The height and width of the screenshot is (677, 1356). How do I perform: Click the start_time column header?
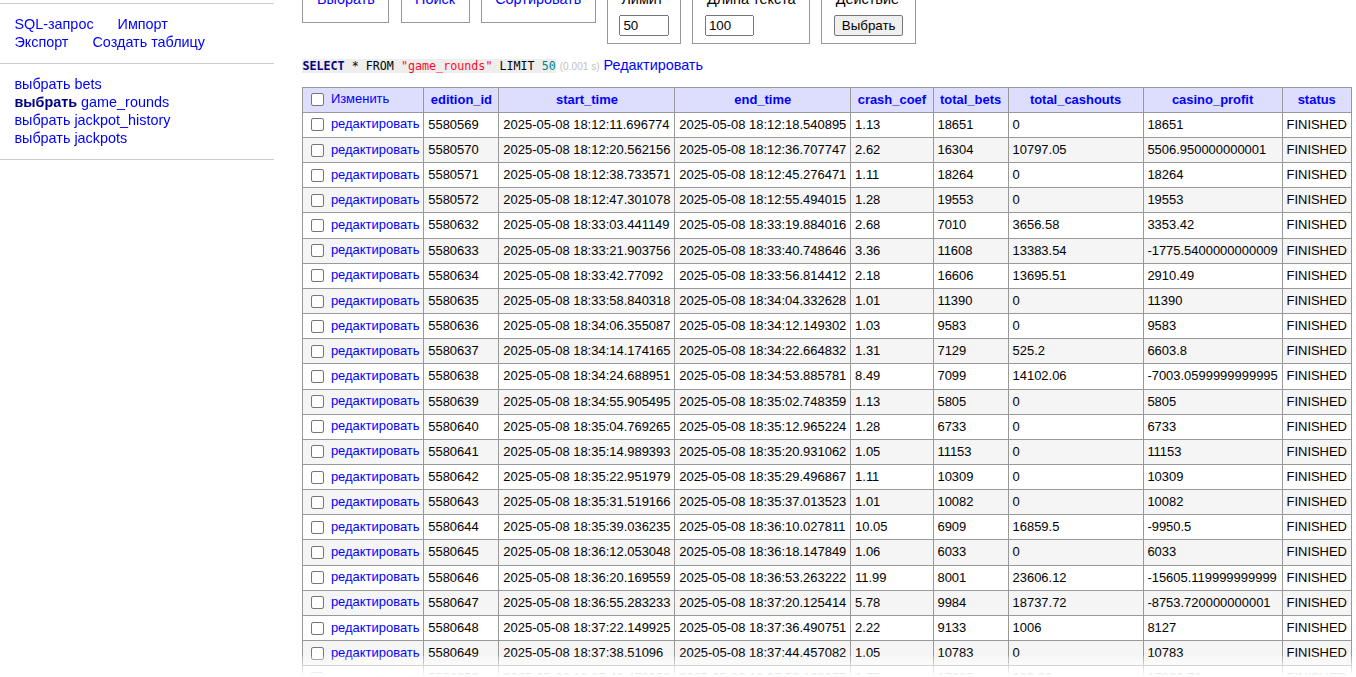coord(586,100)
